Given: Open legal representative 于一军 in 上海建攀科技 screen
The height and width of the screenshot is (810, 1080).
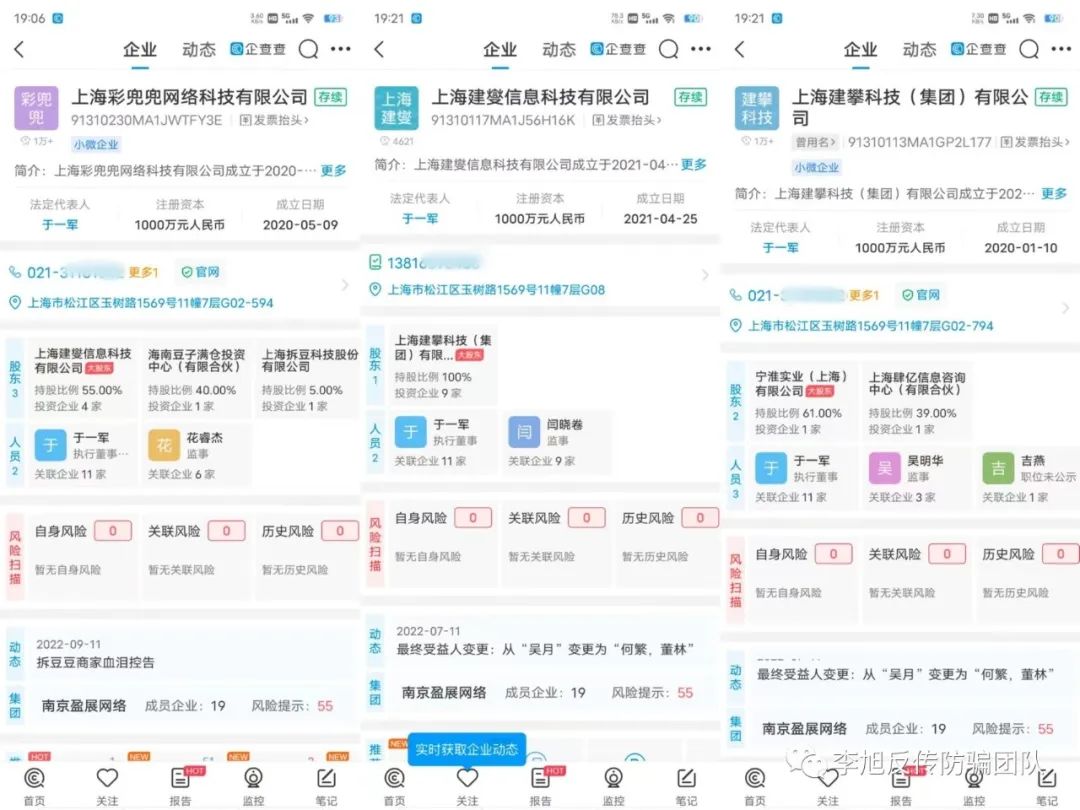Looking at the screenshot, I should pos(780,247).
